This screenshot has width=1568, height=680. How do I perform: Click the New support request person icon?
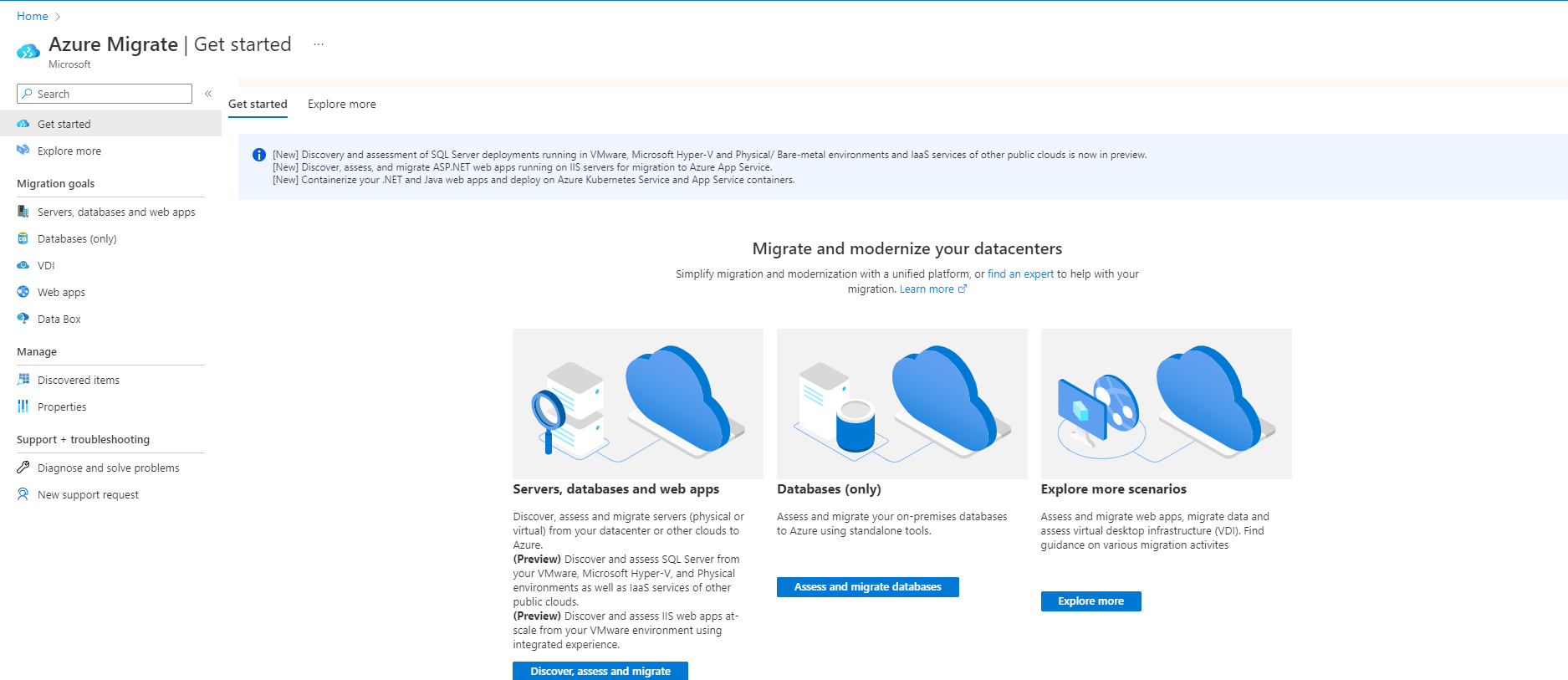(x=23, y=494)
